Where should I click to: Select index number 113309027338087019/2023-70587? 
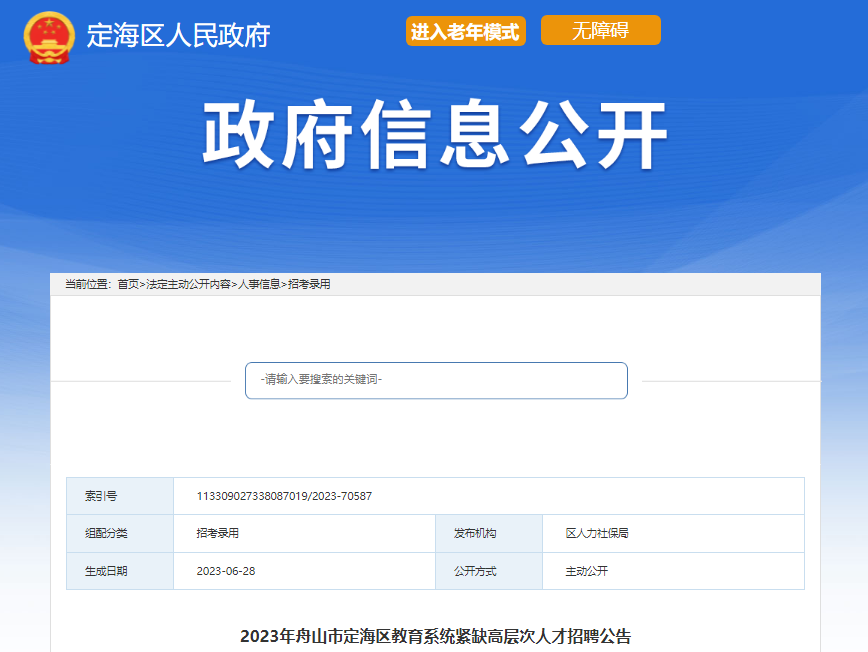click(x=284, y=496)
